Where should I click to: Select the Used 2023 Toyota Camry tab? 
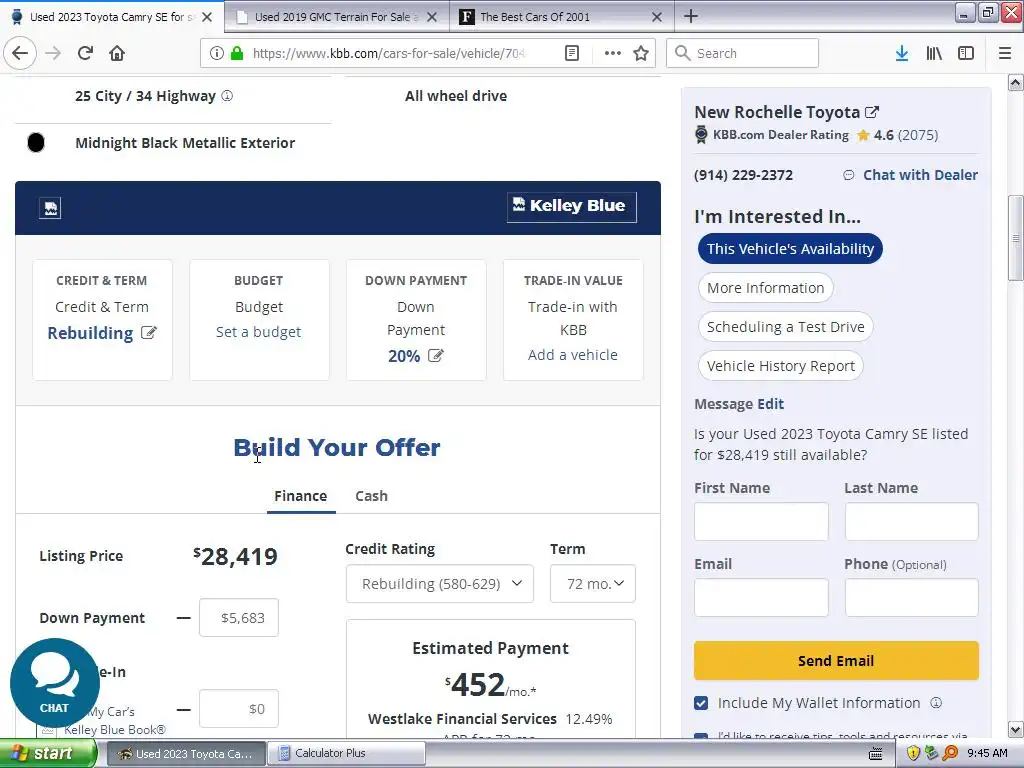click(x=111, y=17)
